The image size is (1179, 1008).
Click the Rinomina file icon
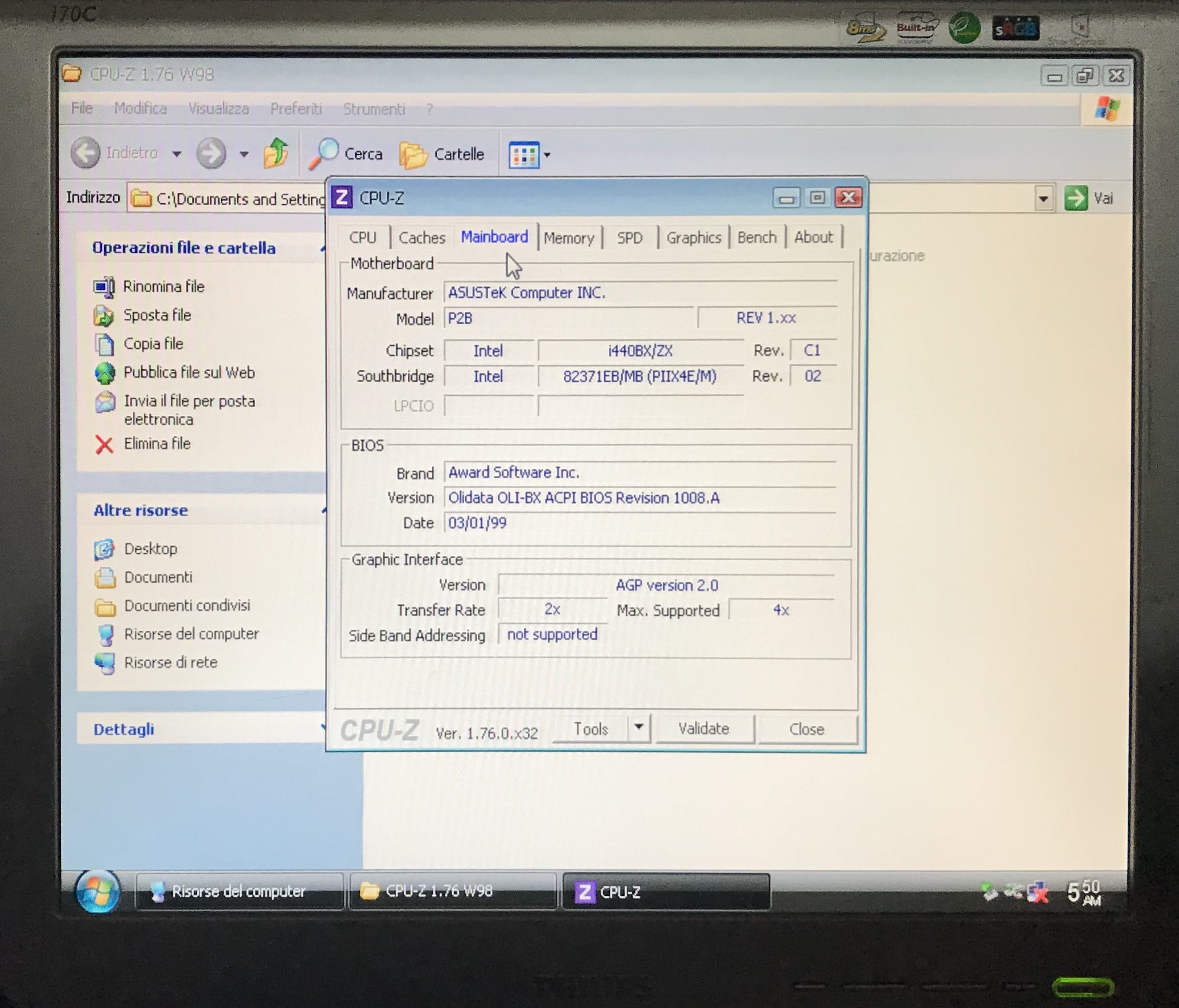point(104,287)
